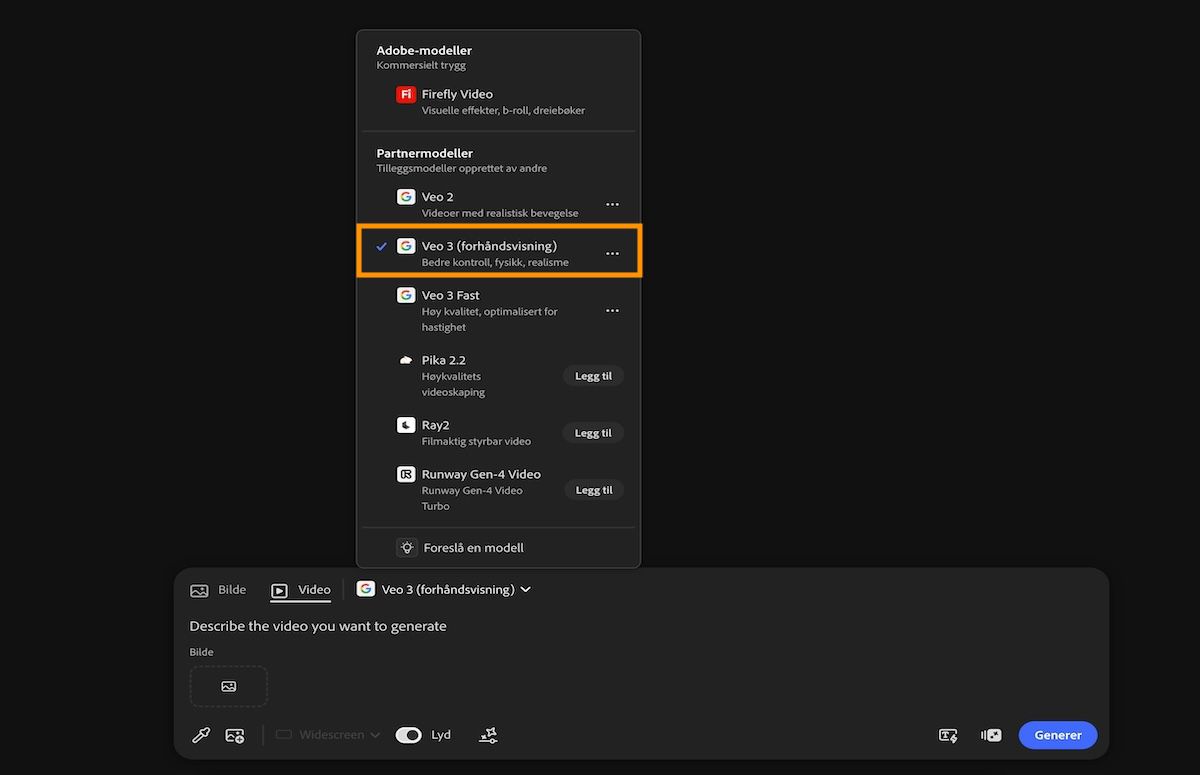Select the Pika 2.2 model entry

498,375
